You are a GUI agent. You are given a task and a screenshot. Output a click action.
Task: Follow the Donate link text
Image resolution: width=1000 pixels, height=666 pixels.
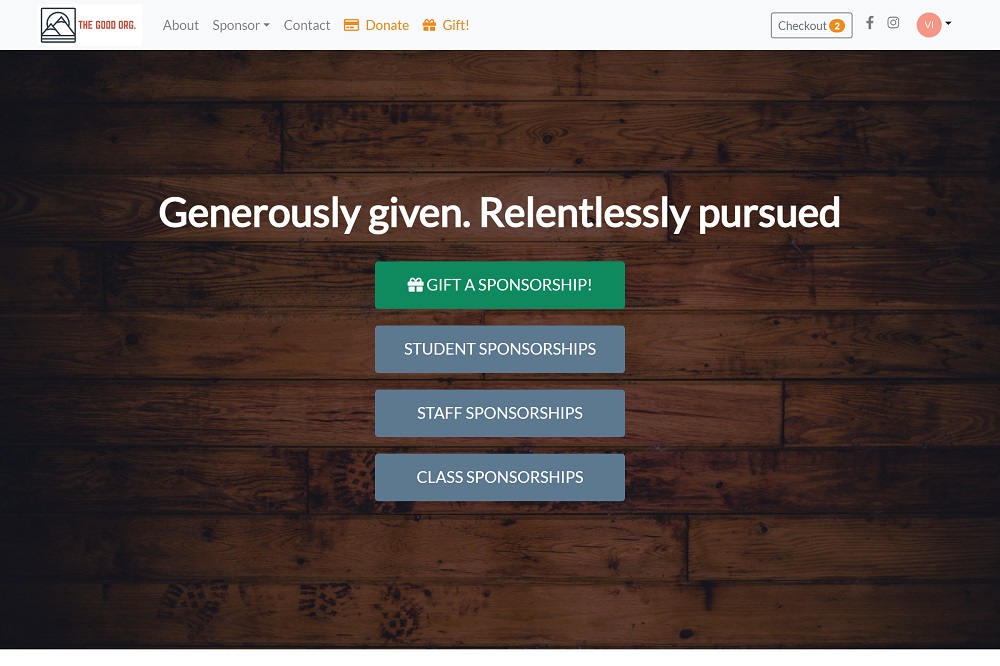coord(387,26)
